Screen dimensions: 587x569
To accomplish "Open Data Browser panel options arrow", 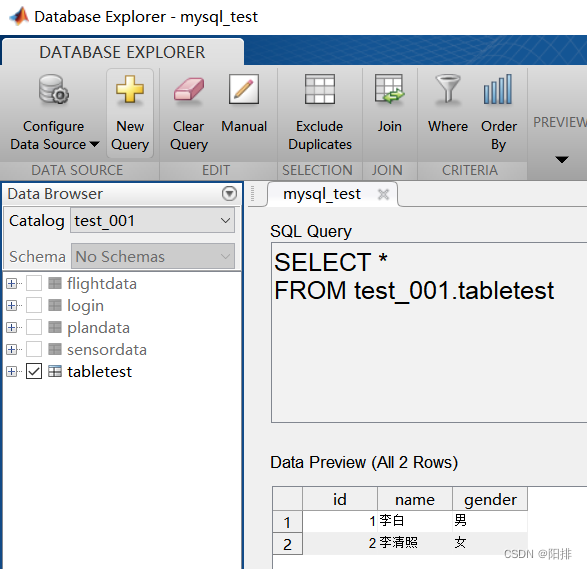I will click(x=229, y=194).
